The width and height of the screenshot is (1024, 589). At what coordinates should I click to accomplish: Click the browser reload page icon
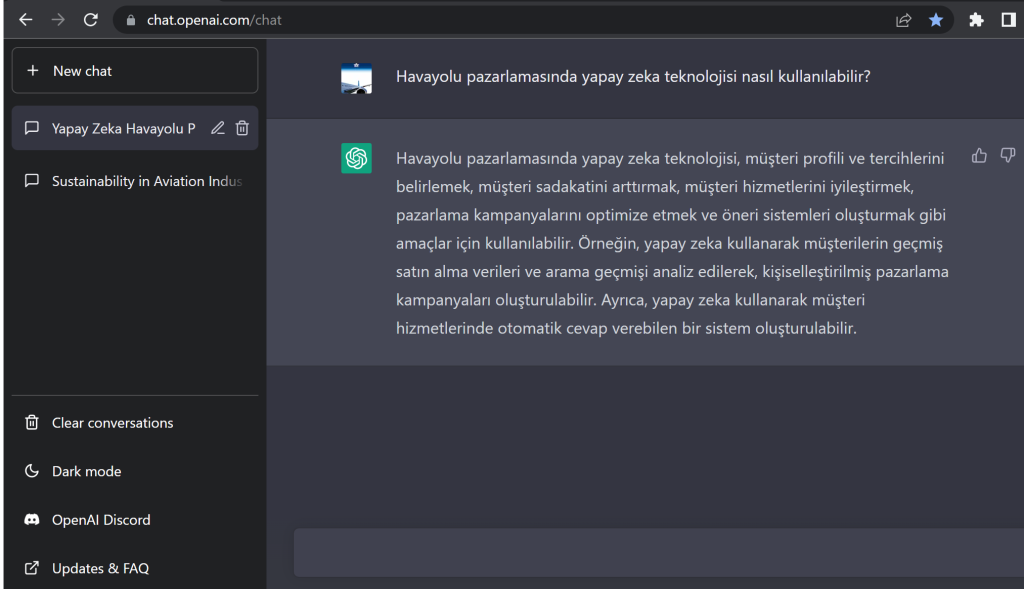point(91,20)
